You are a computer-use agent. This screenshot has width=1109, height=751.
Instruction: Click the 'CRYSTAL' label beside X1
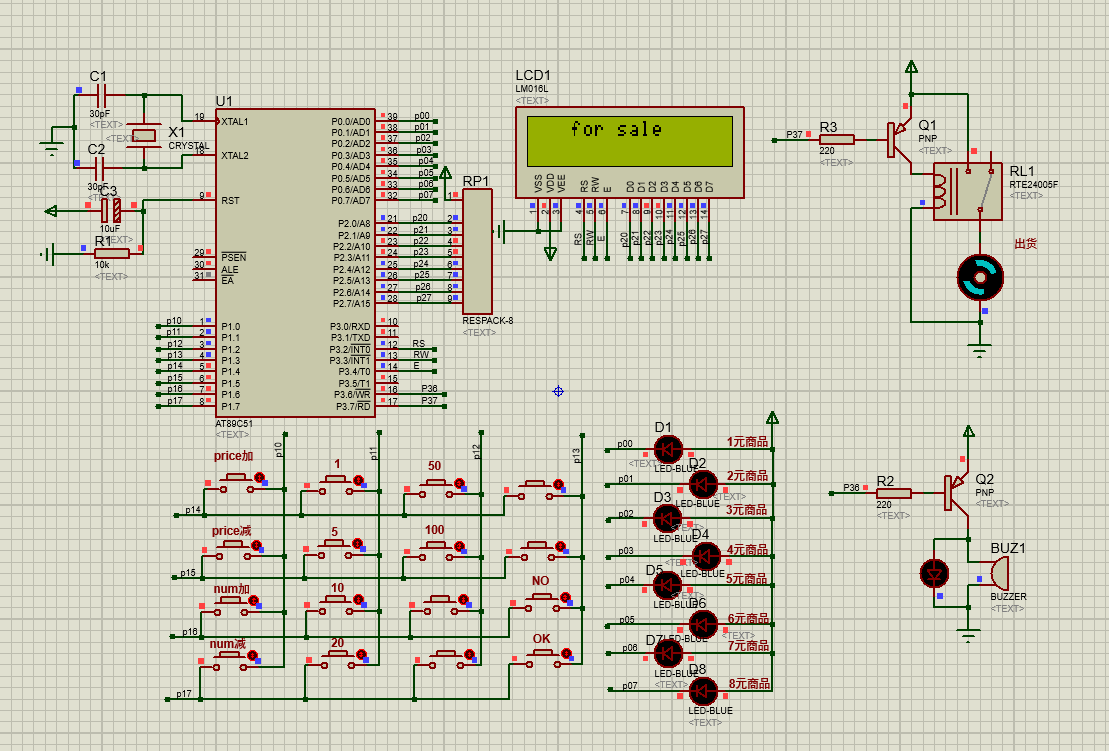click(188, 146)
